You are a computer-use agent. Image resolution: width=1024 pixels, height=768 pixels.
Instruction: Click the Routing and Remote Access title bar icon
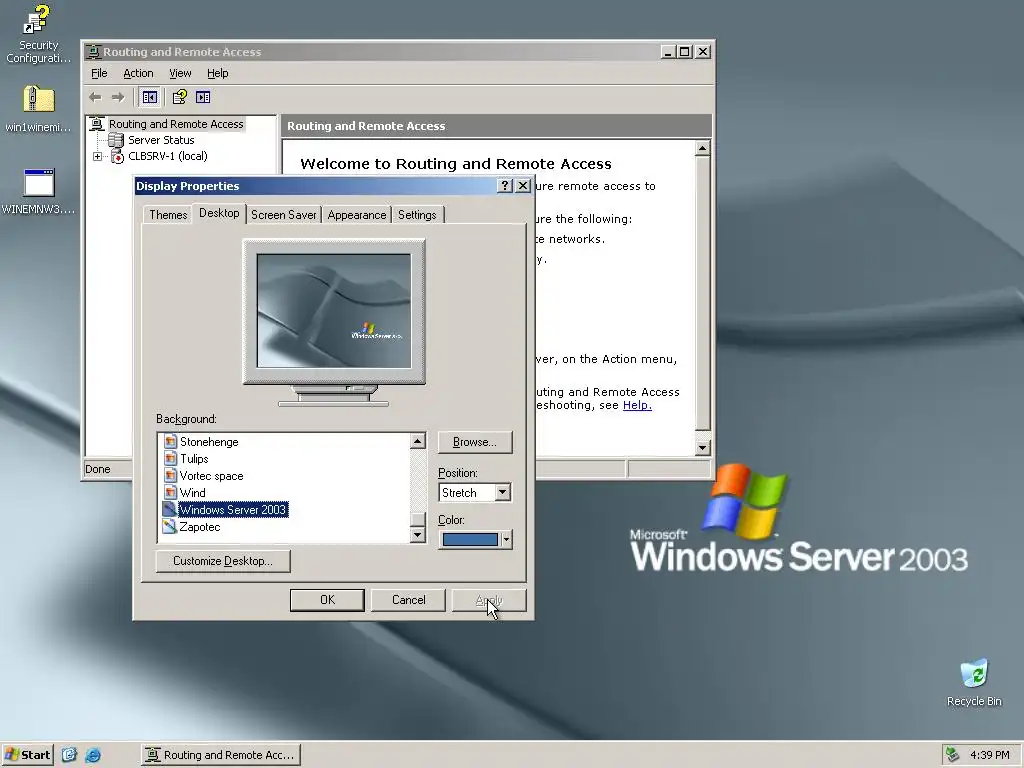click(x=93, y=52)
